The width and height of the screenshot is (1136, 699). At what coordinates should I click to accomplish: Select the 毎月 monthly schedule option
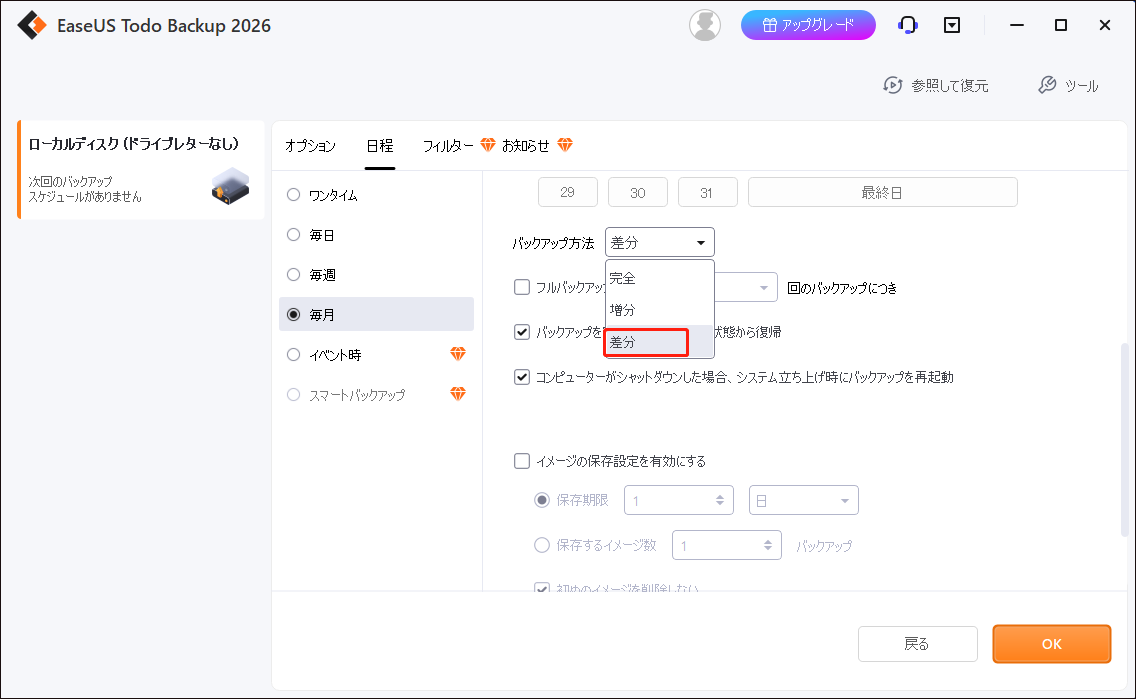(x=376, y=314)
